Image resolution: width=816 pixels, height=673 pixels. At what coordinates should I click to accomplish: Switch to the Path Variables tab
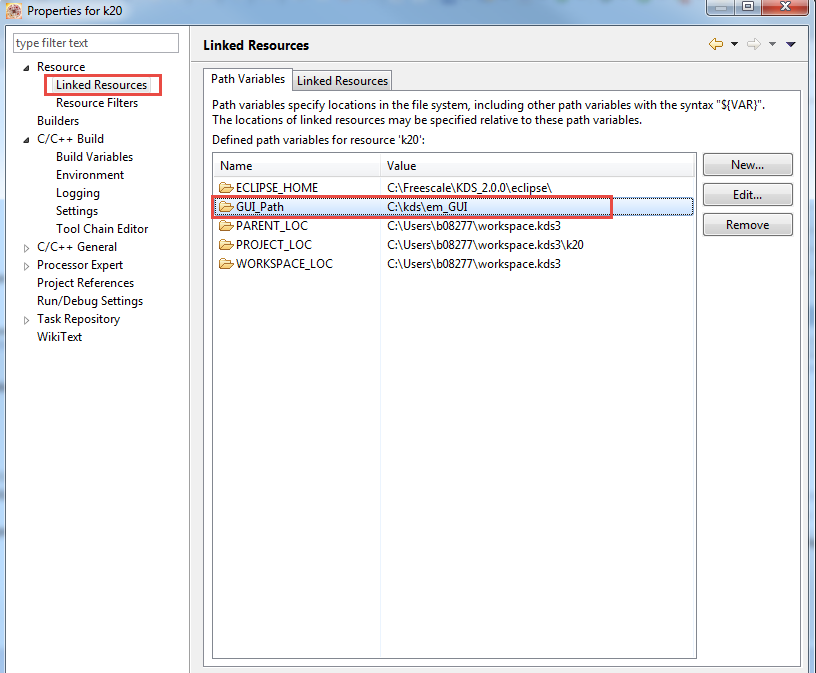[248, 79]
